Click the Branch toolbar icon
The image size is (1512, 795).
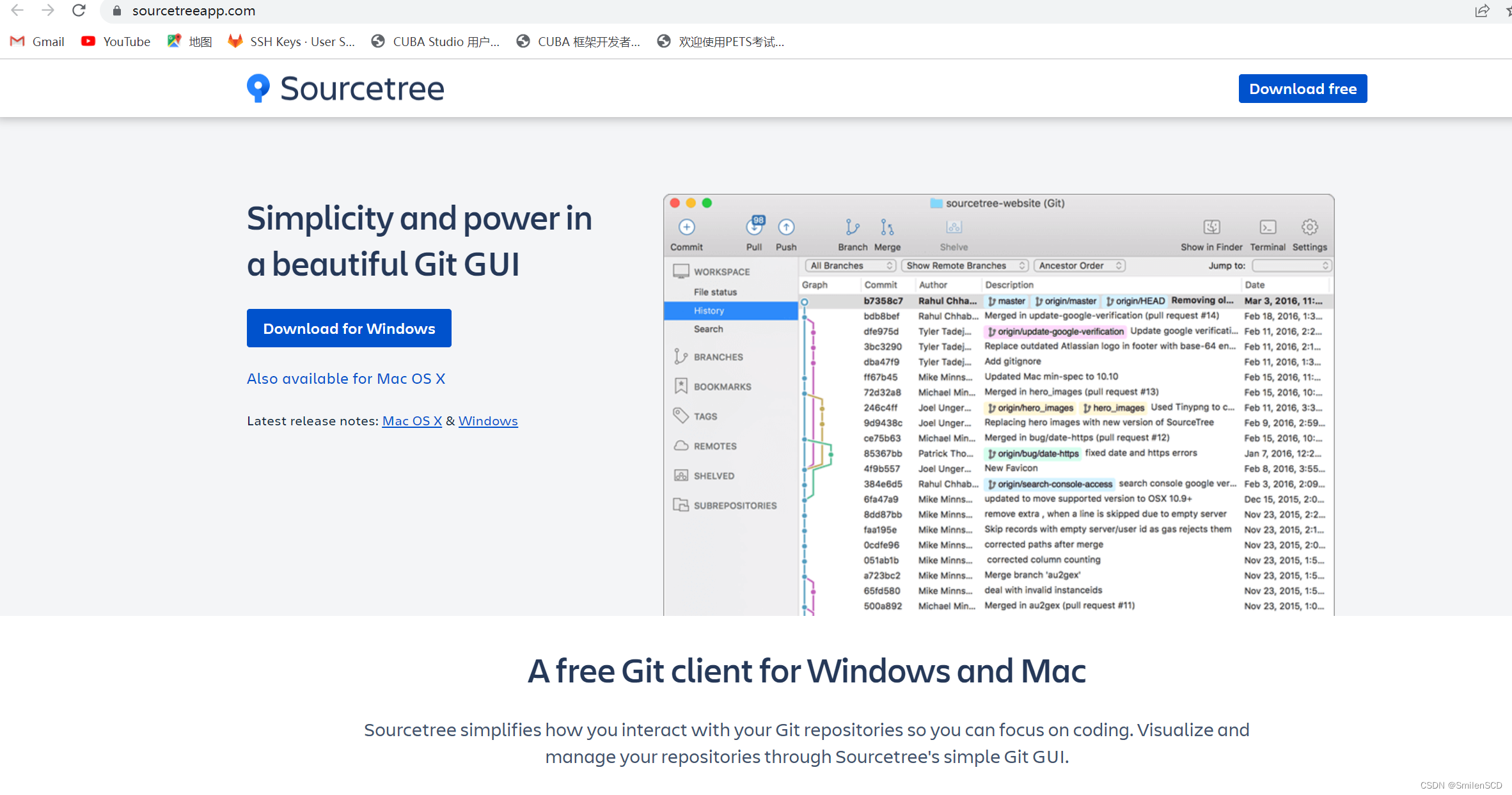853,227
